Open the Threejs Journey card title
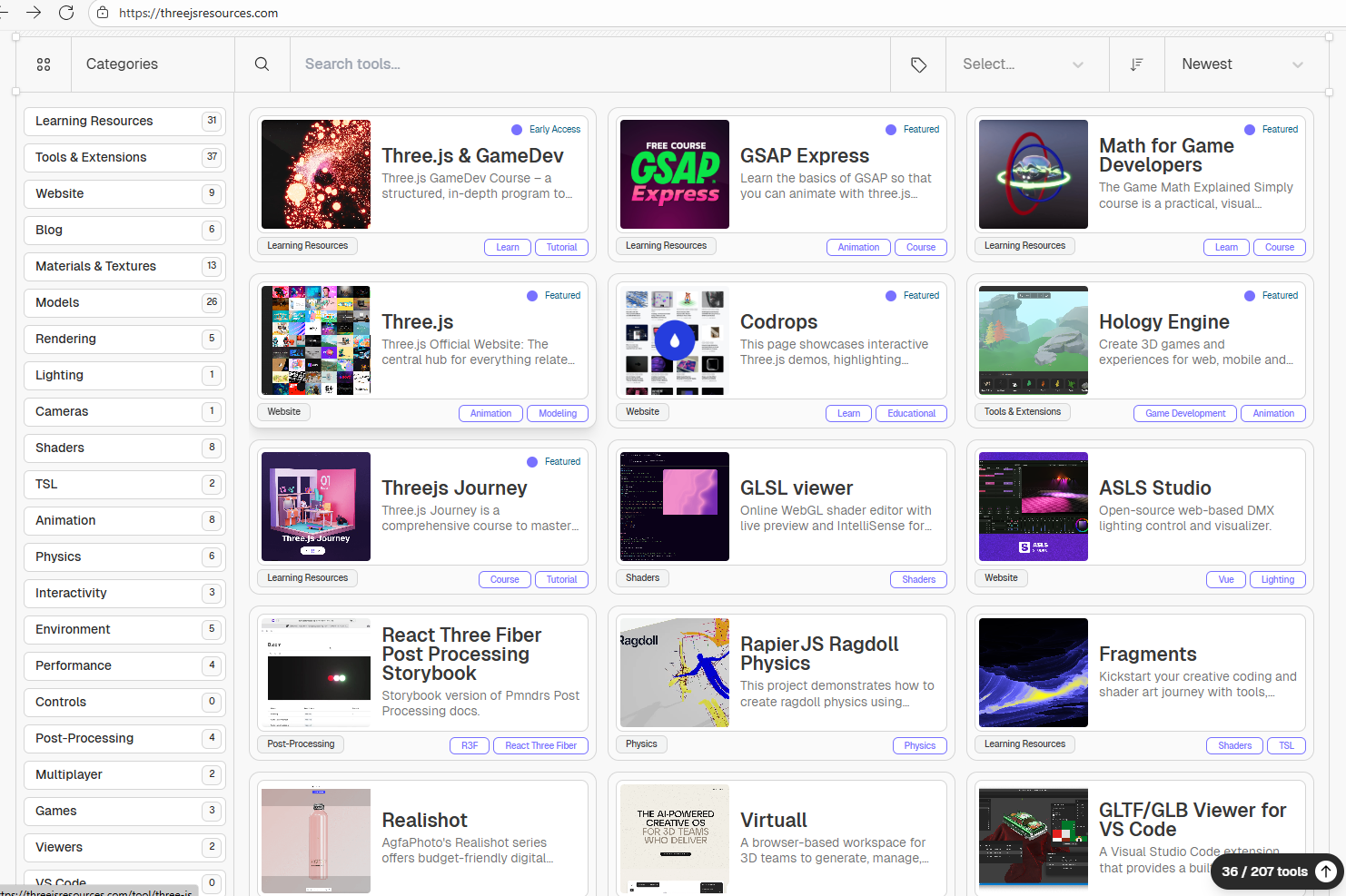The image size is (1346, 896). point(454,487)
